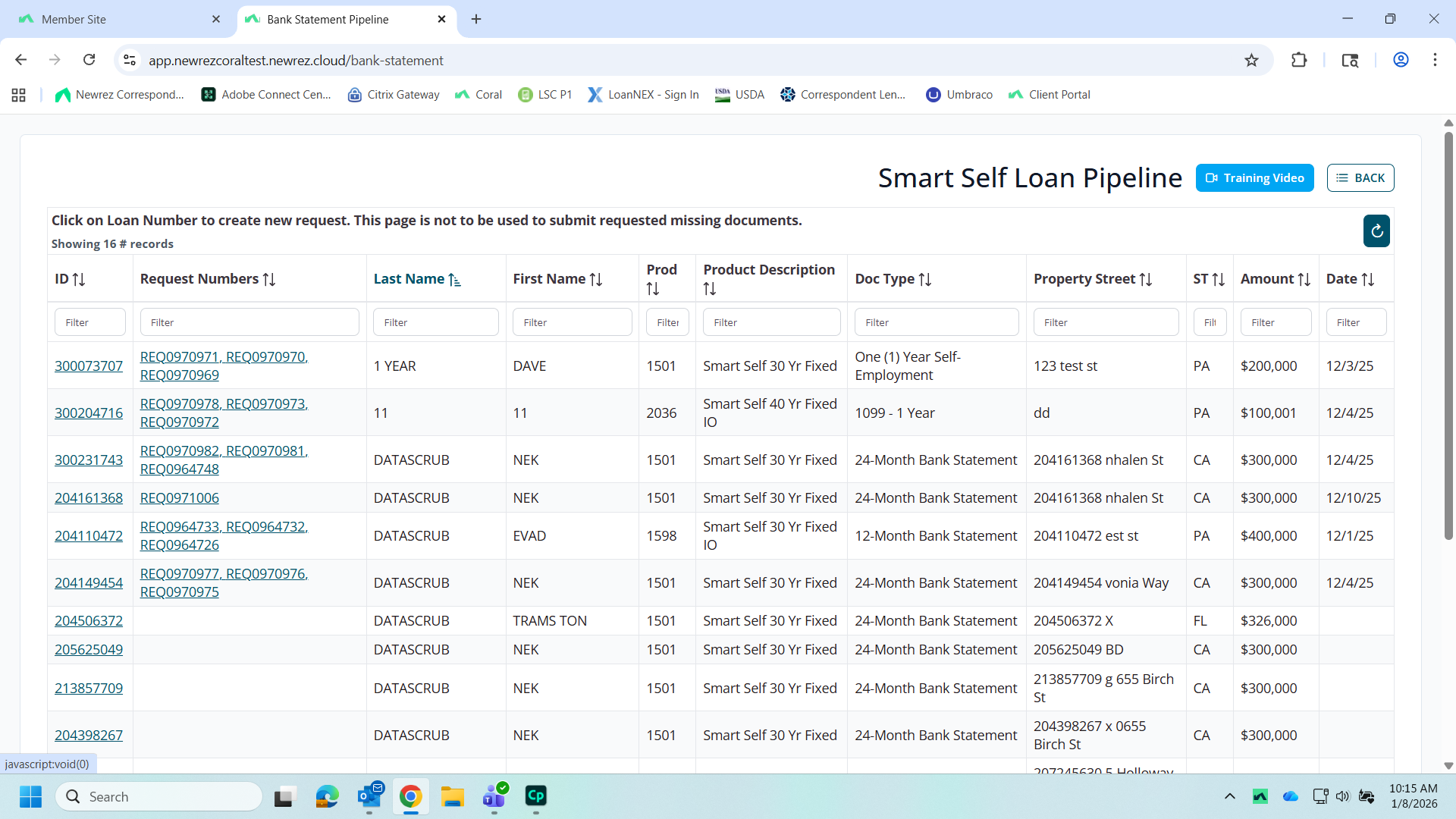Open the Training Video
Image resolution: width=1456 pixels, height=819 pixels.
[1254, 178]
